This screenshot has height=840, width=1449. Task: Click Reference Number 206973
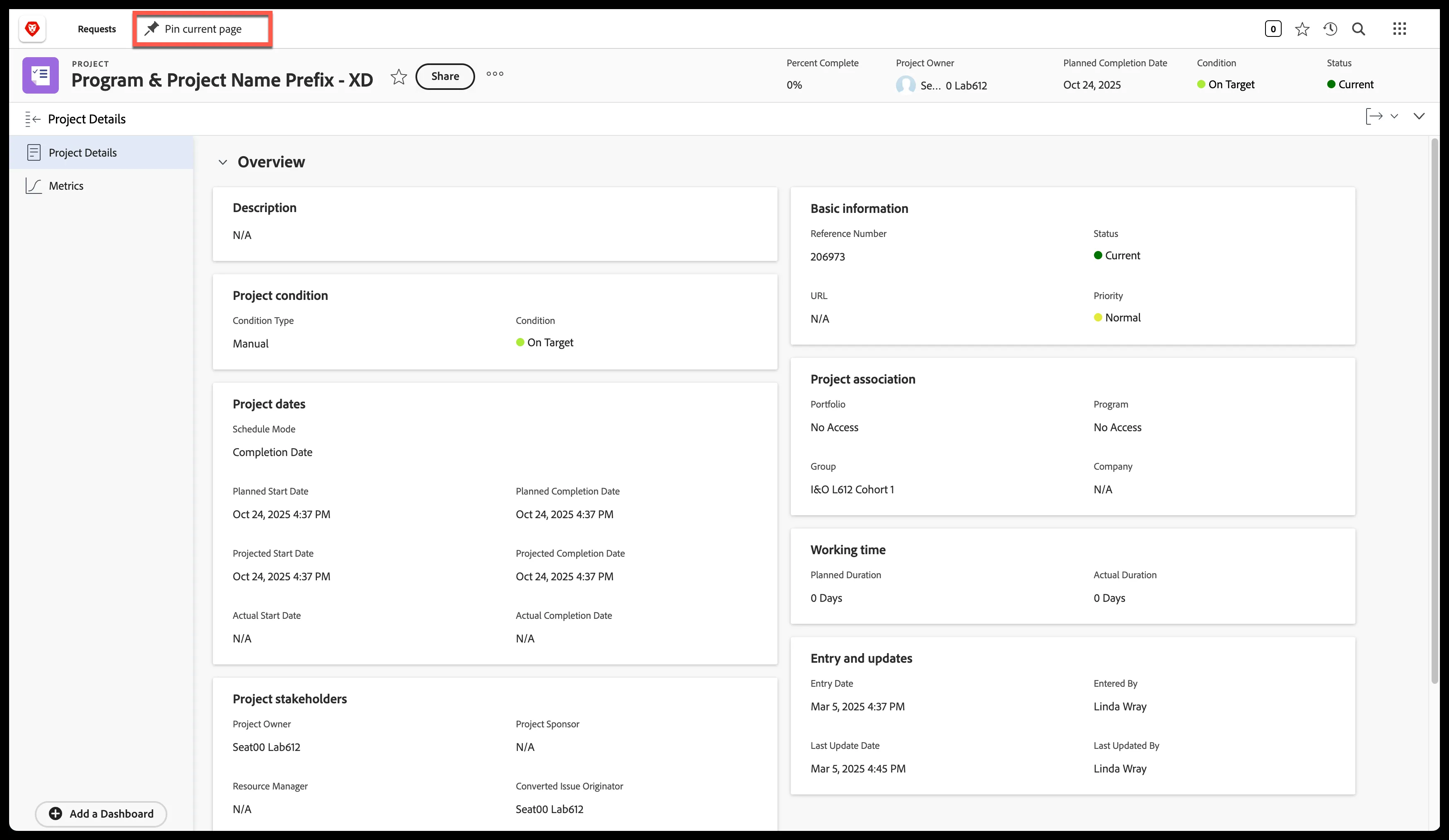(827, 257)
